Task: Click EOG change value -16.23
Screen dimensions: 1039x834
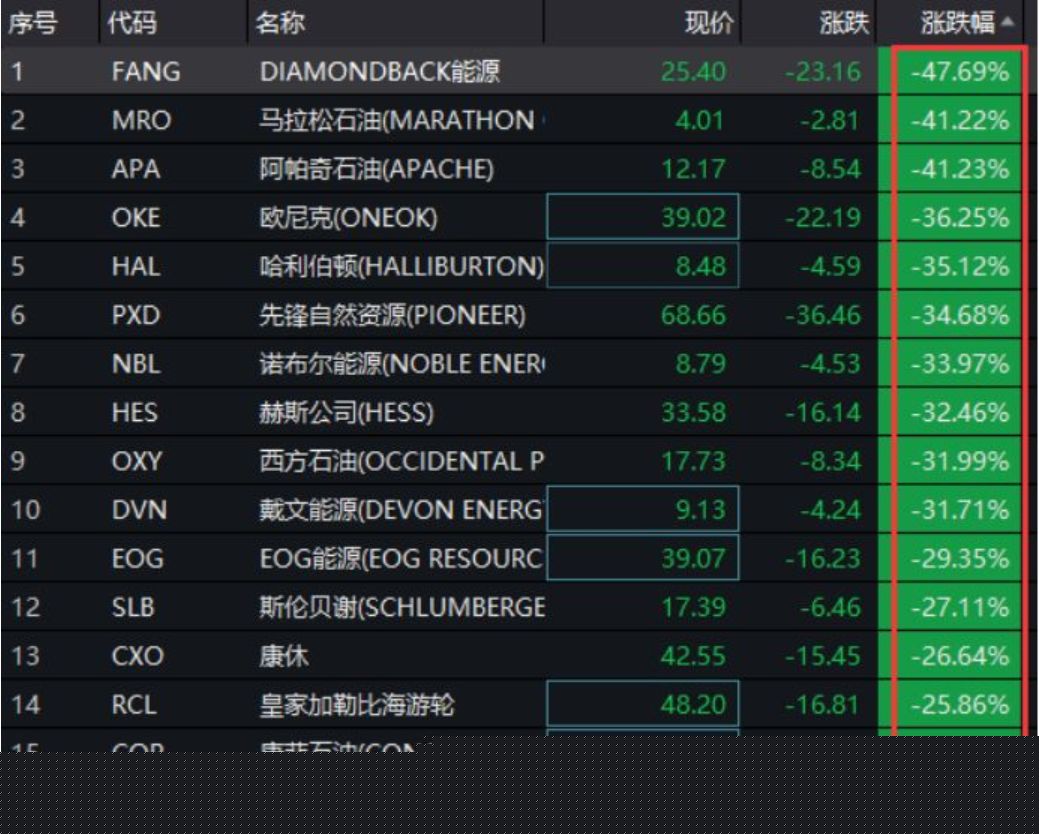Action: 823,558
